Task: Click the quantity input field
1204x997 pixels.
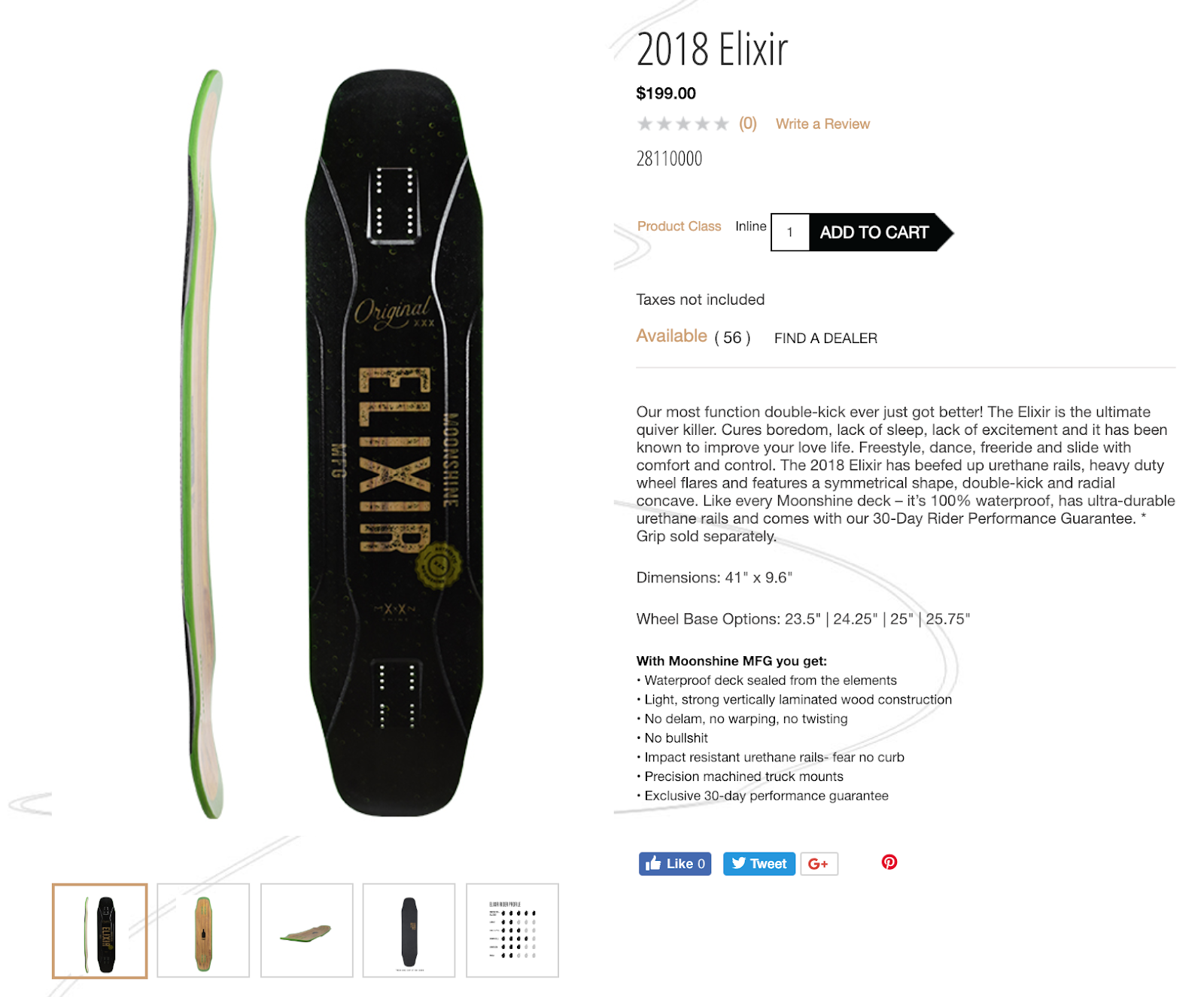Action: click(790, 233)
